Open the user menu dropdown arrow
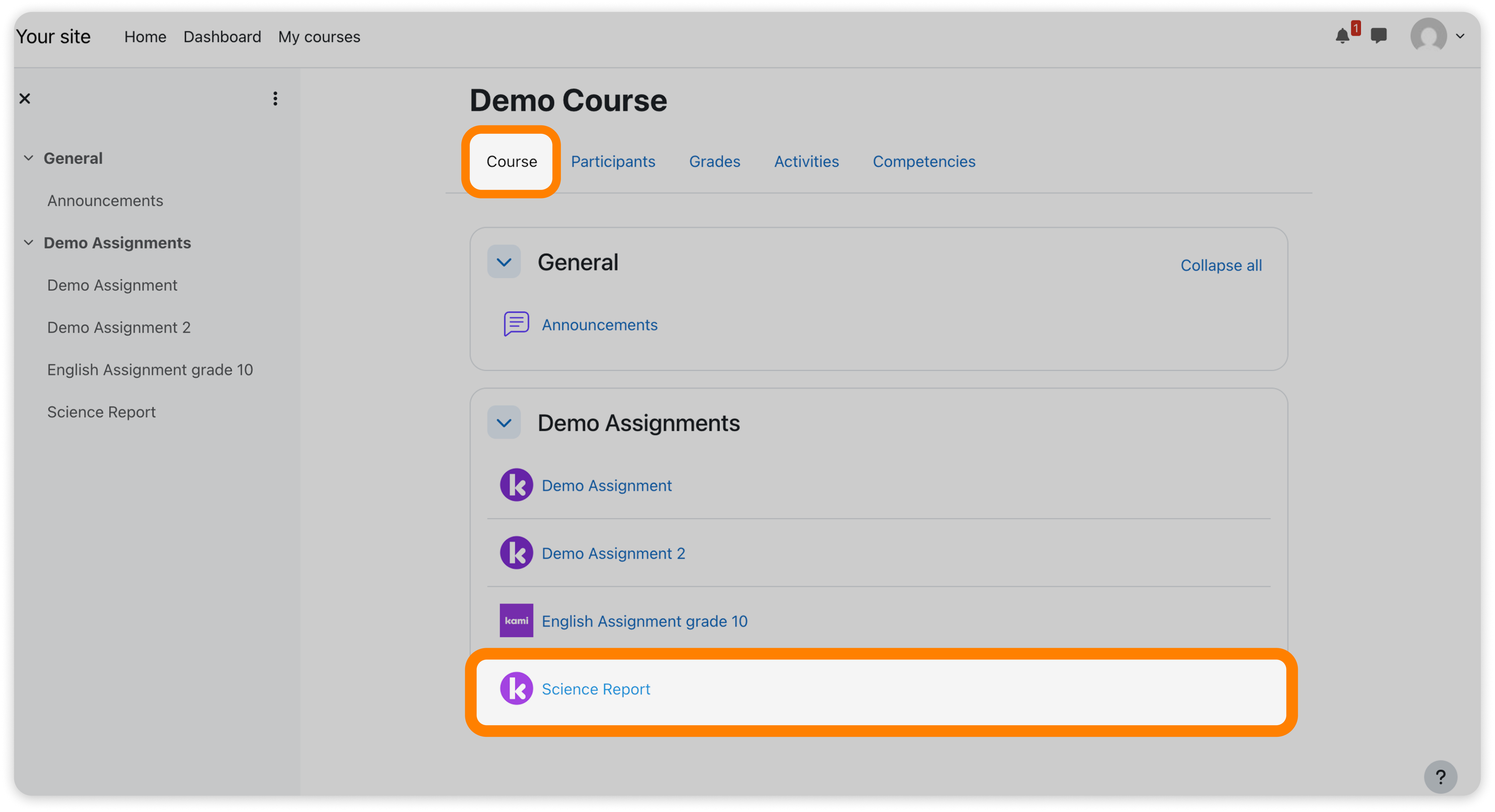 click(1460, 36)
